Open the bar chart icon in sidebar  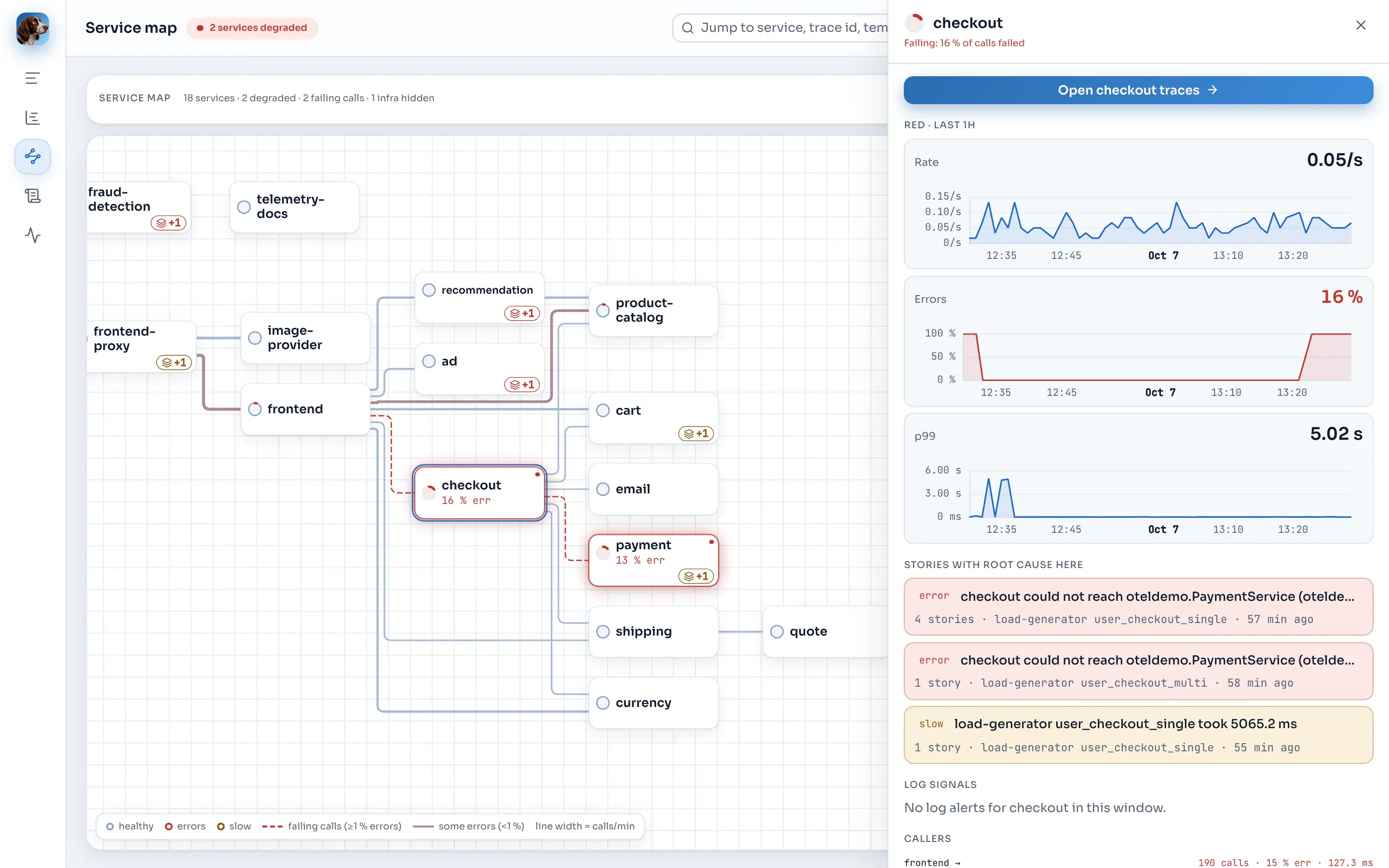pos(33,118)
